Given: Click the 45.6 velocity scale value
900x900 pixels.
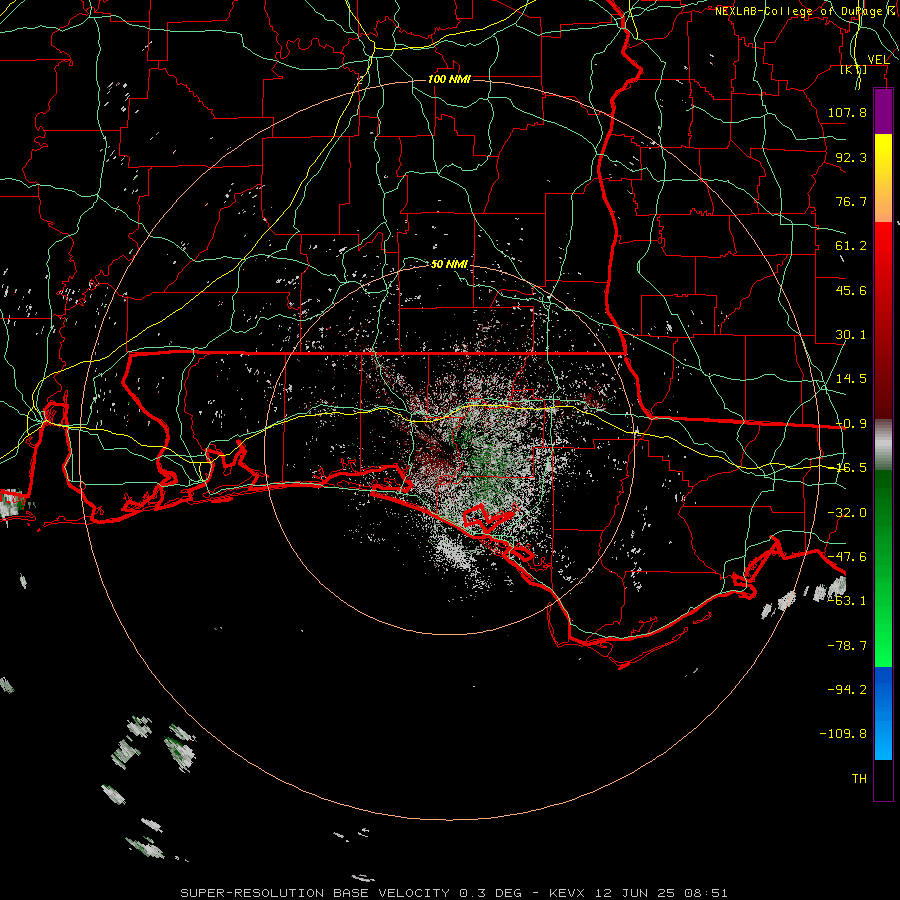Looking at the screenshot, I should [851, 290].
